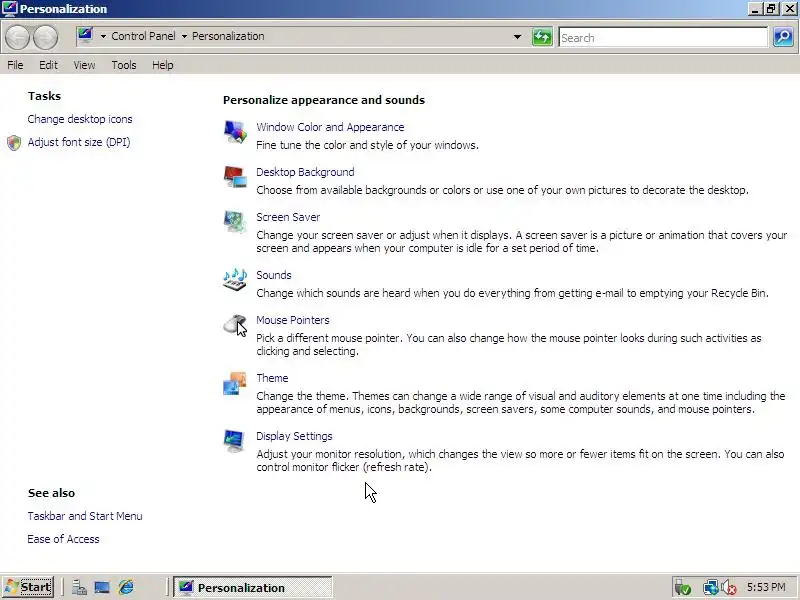
Task: Open the Sounds link
Action: (274, 275)
